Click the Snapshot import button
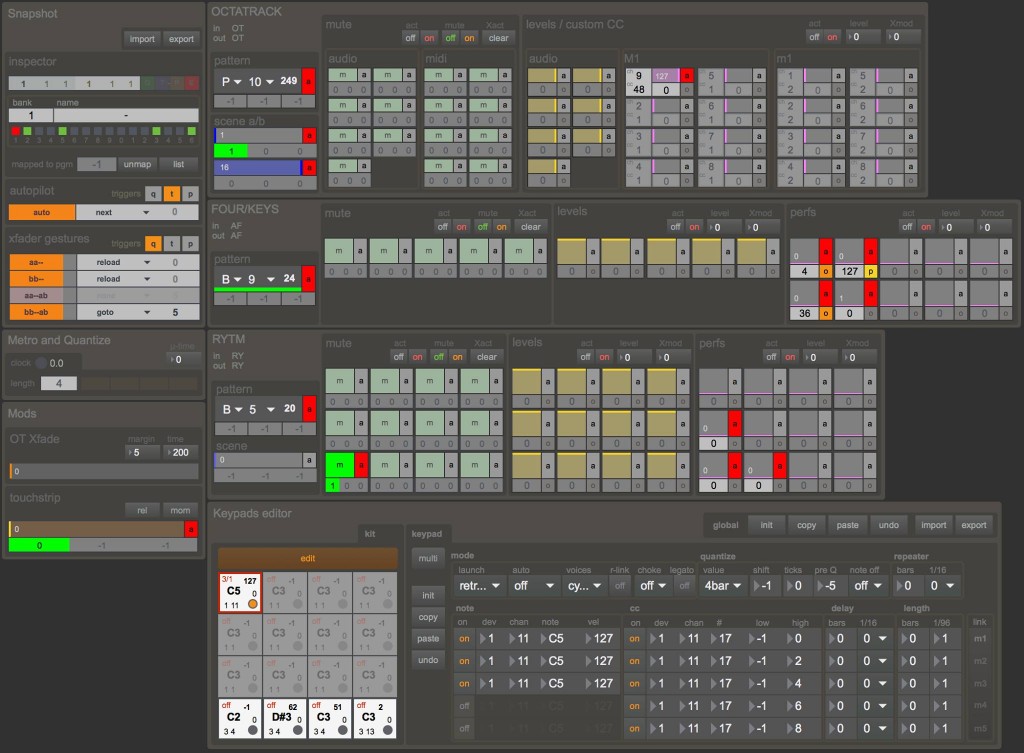The width and height of the screenshot is (1024, 753). [x=142, y=39]
